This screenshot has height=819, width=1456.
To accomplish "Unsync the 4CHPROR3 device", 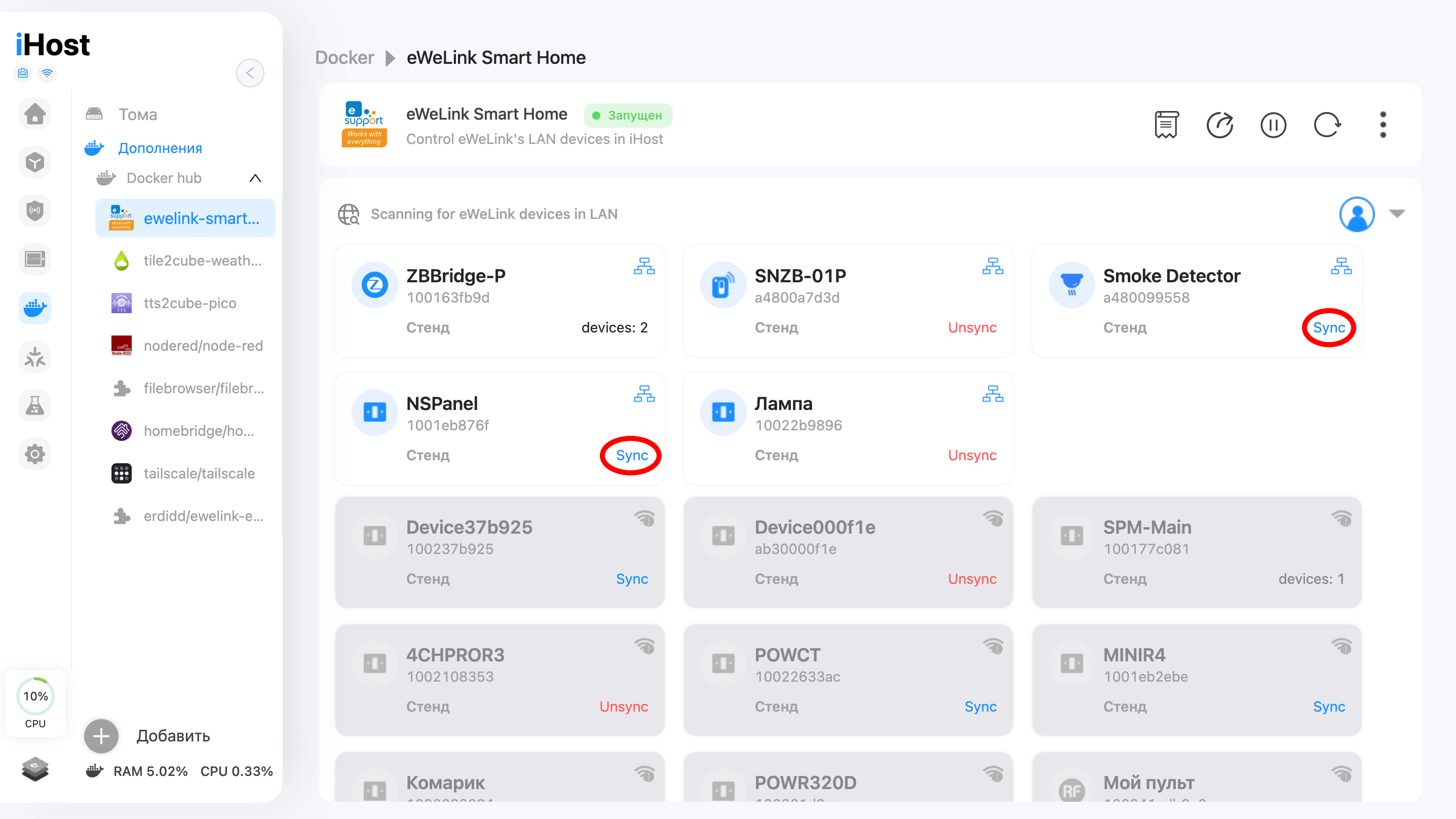I will 624,706.
